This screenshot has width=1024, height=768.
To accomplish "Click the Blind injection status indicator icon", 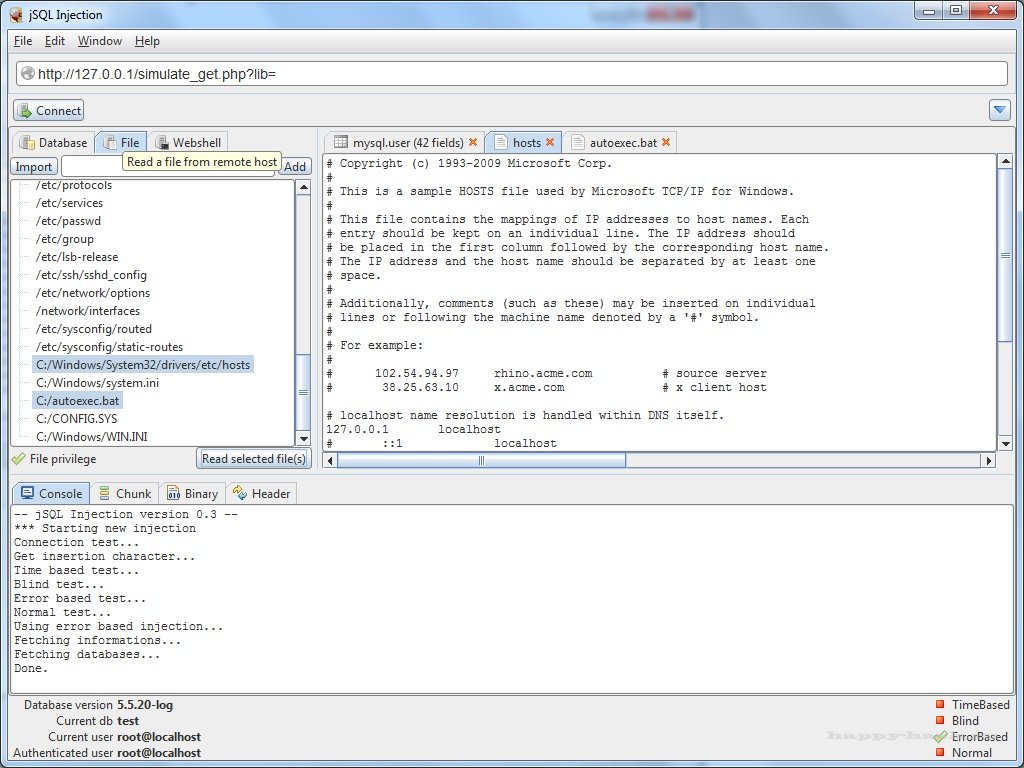I will pos(940,721).
